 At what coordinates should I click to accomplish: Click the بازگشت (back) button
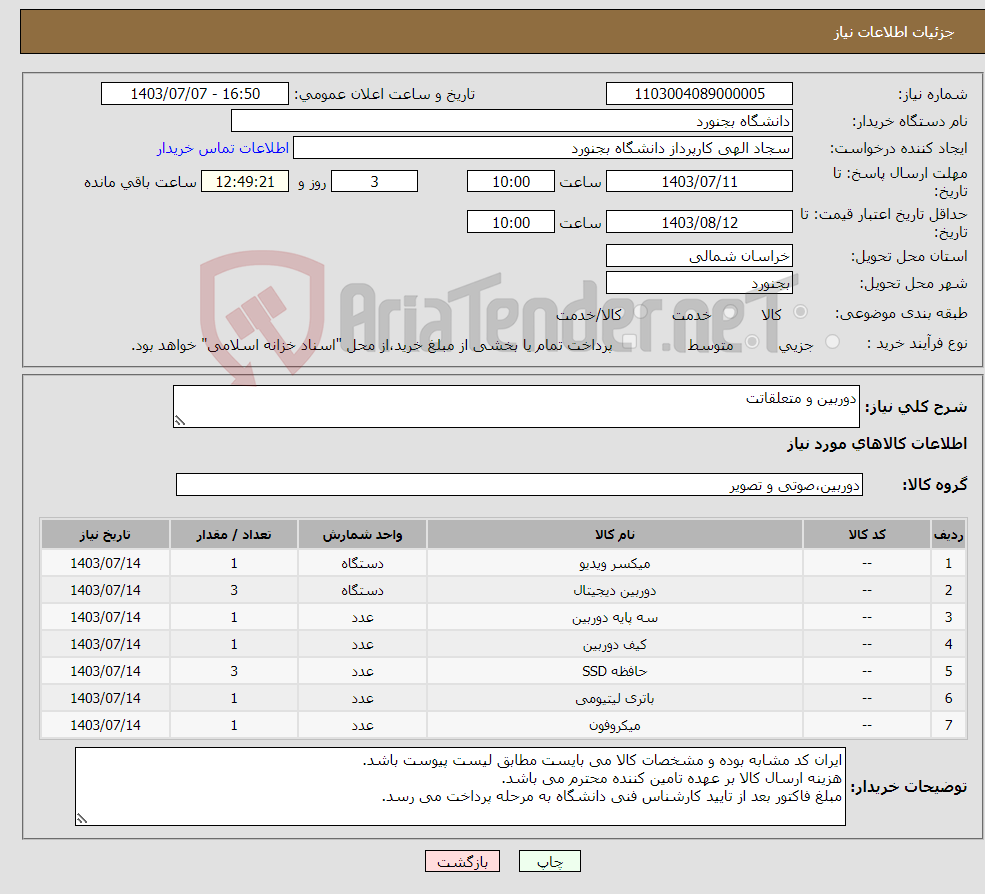point(462,861)
